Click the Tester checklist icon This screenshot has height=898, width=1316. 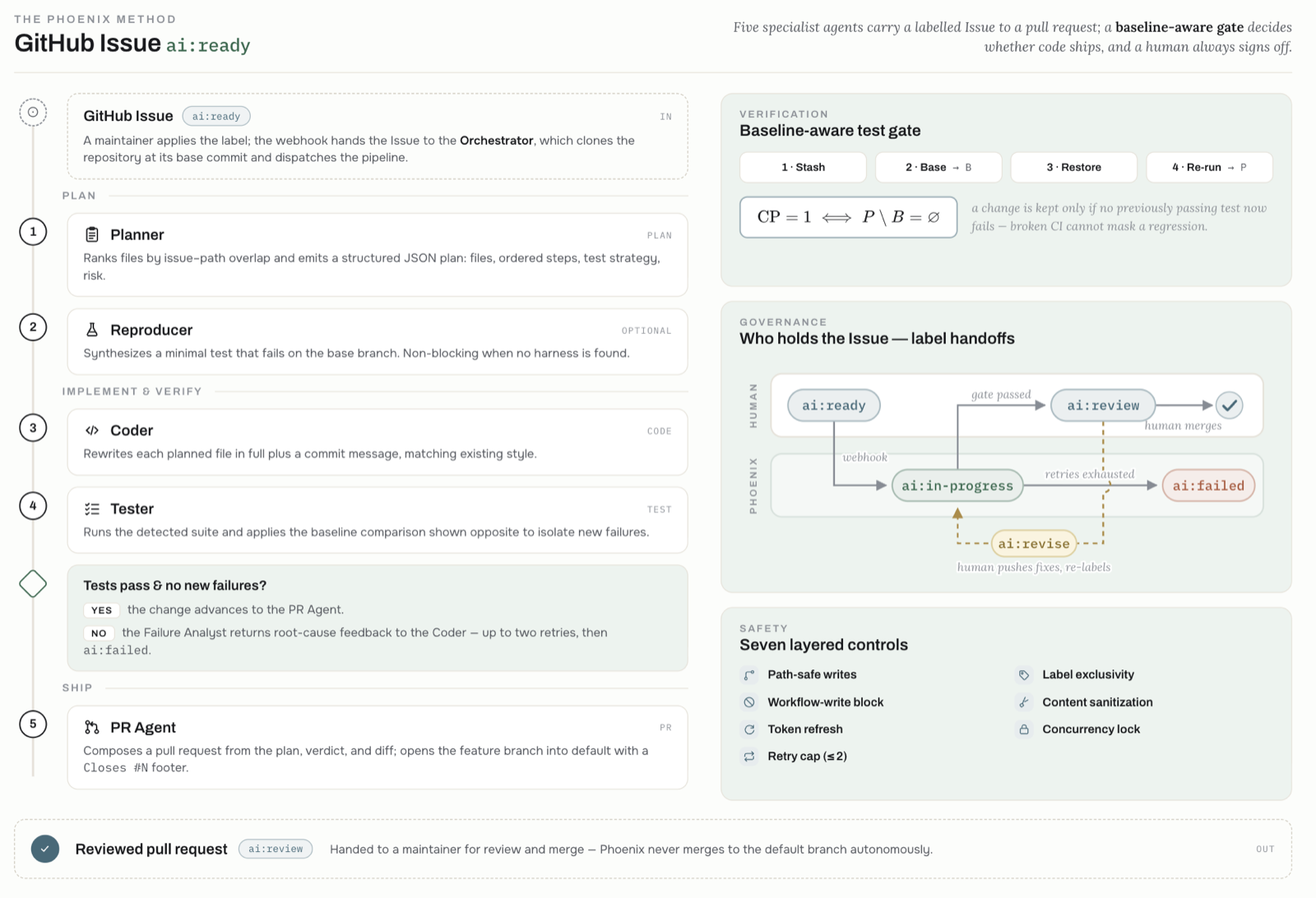[x=92, y=509]
